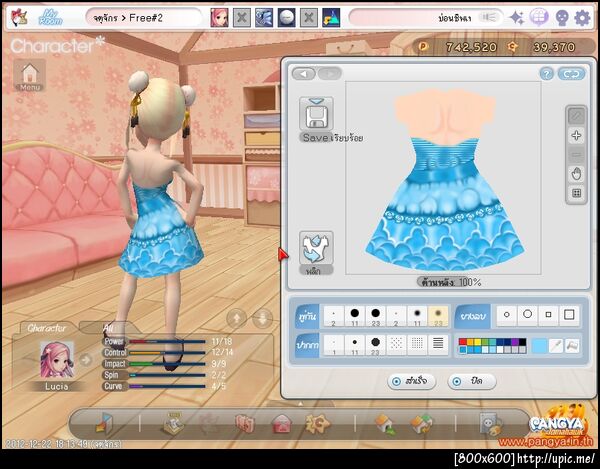This screenshot has width=600, height=469.
Task: Select the wings item equipment slot
Action: (x=264, y=17)
